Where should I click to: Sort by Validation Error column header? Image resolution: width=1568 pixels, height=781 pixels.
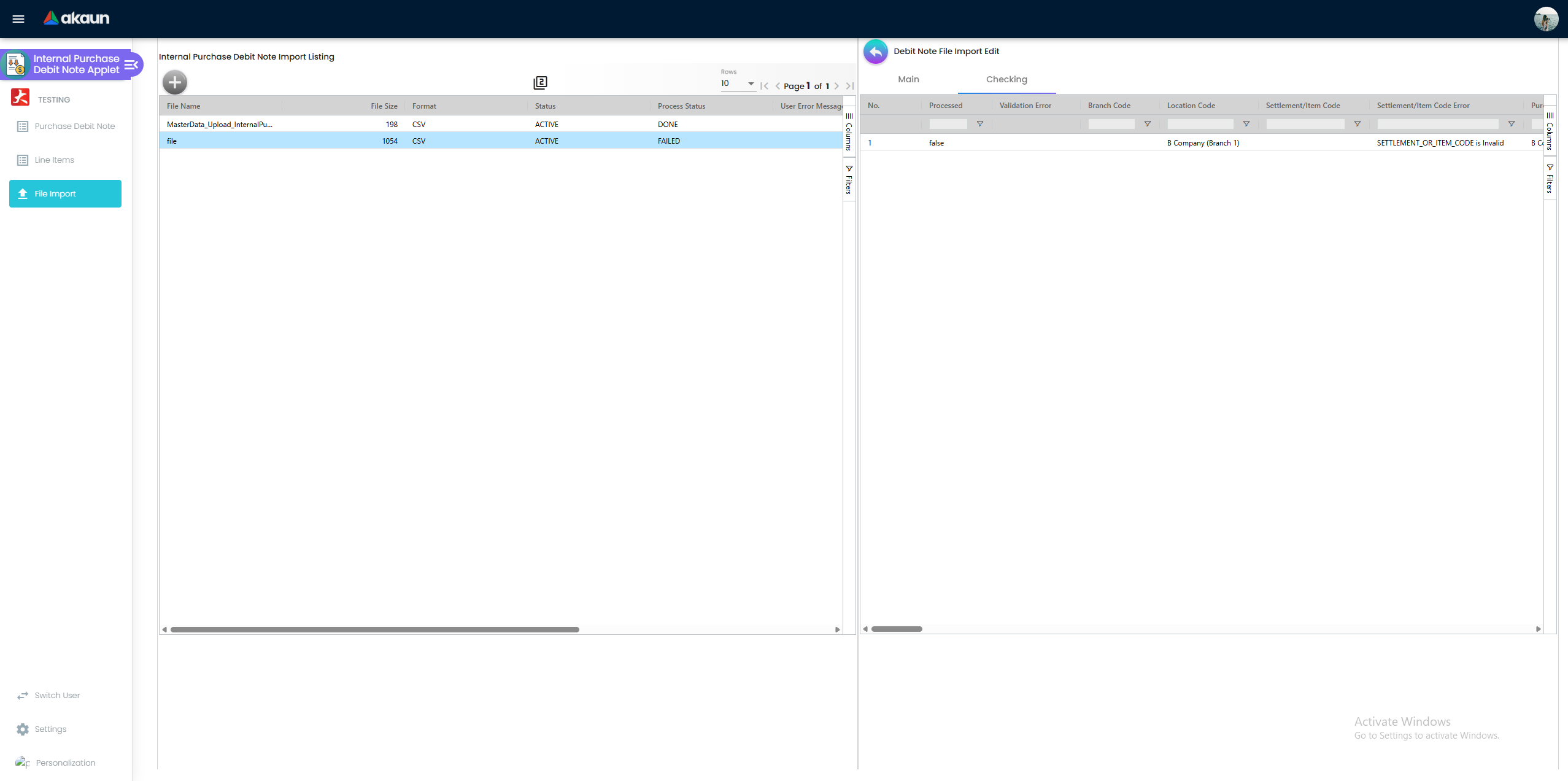[1025, 106]
